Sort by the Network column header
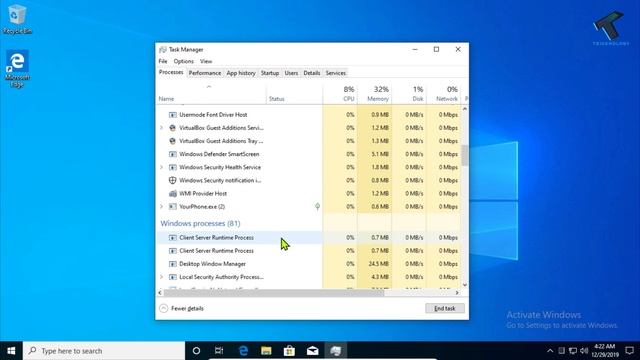Screen dimensions: 640x360 (444, 94)
